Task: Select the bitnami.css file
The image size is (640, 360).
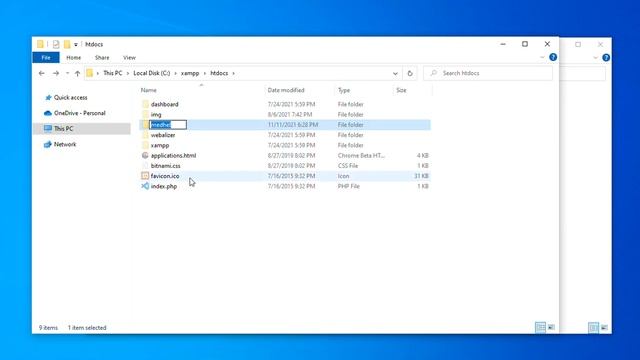Action: (165, 166)
